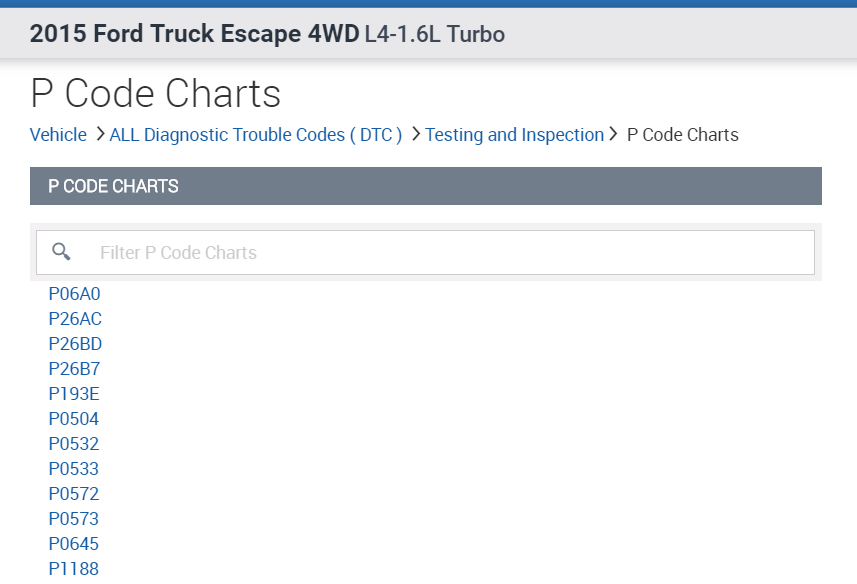Open ALL Diagnostic Trouble Codes breadcrumb
The image size is (857, 584).
tap(256, 135)
